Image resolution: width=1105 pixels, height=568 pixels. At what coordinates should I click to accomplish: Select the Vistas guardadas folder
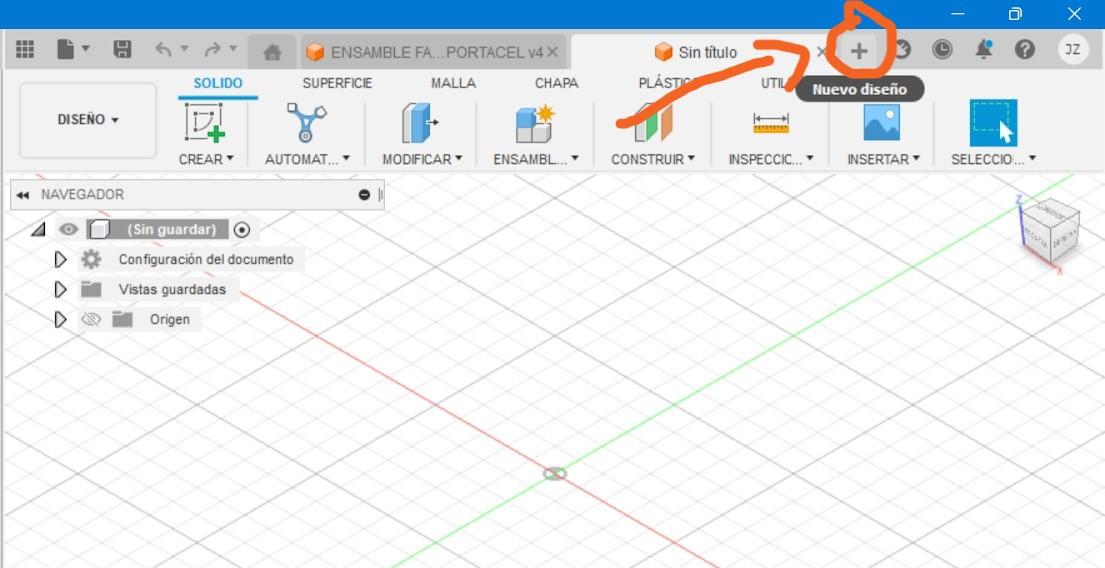point(173,290)
